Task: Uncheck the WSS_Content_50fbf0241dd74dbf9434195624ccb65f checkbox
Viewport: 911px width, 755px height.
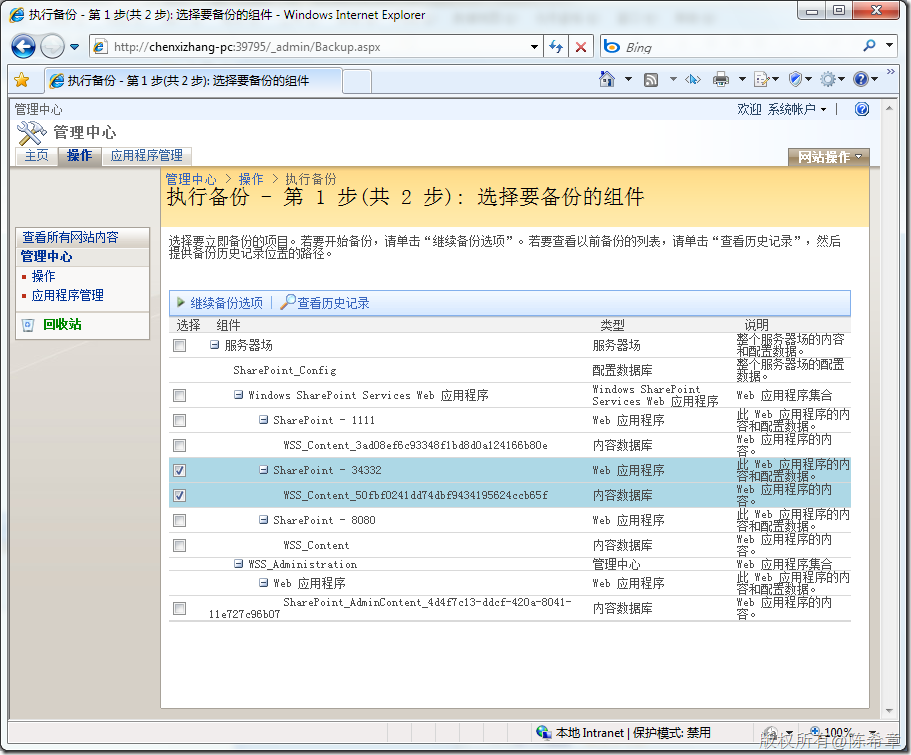Action: click(180, 495)
